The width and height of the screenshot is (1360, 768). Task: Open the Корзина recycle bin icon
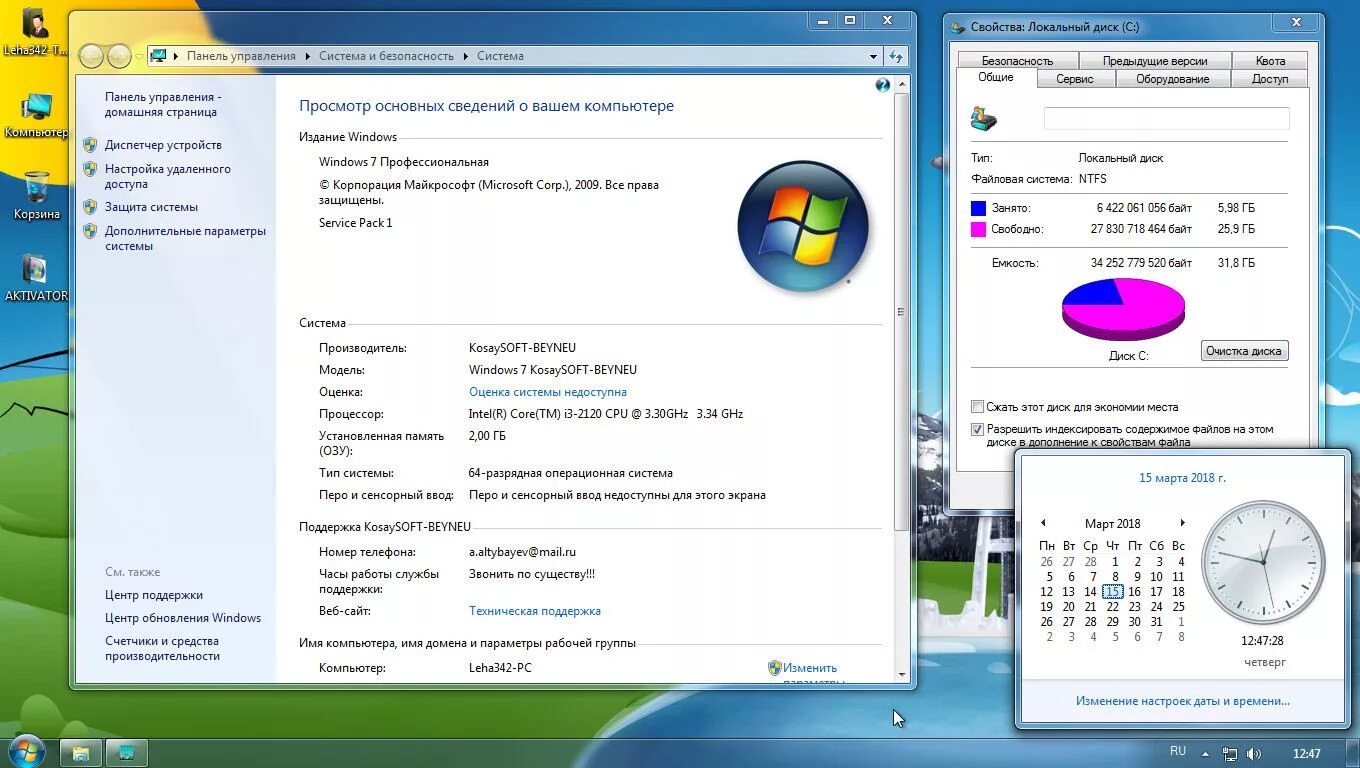tap(36, 196)
